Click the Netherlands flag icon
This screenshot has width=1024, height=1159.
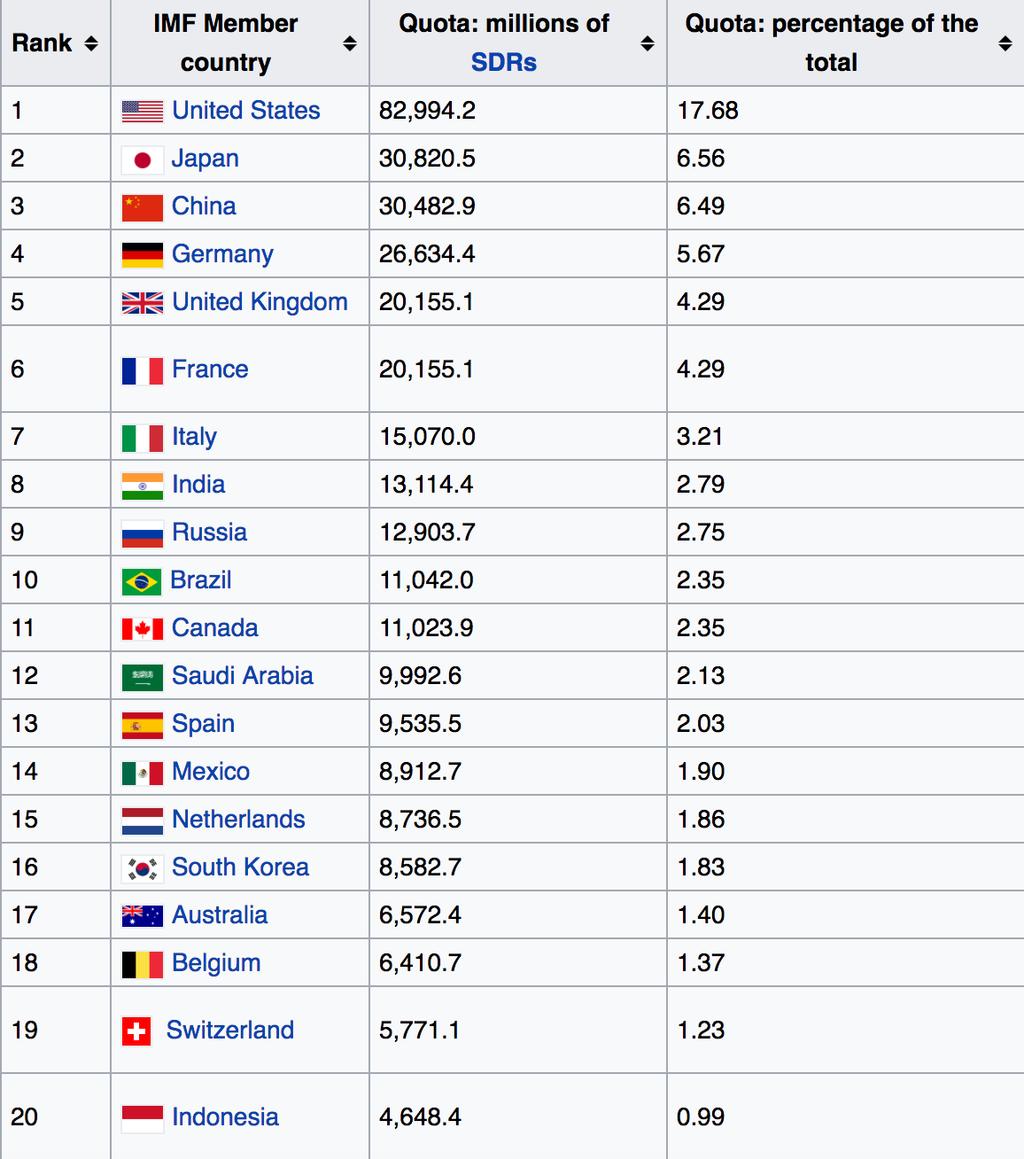click(142, 820)
